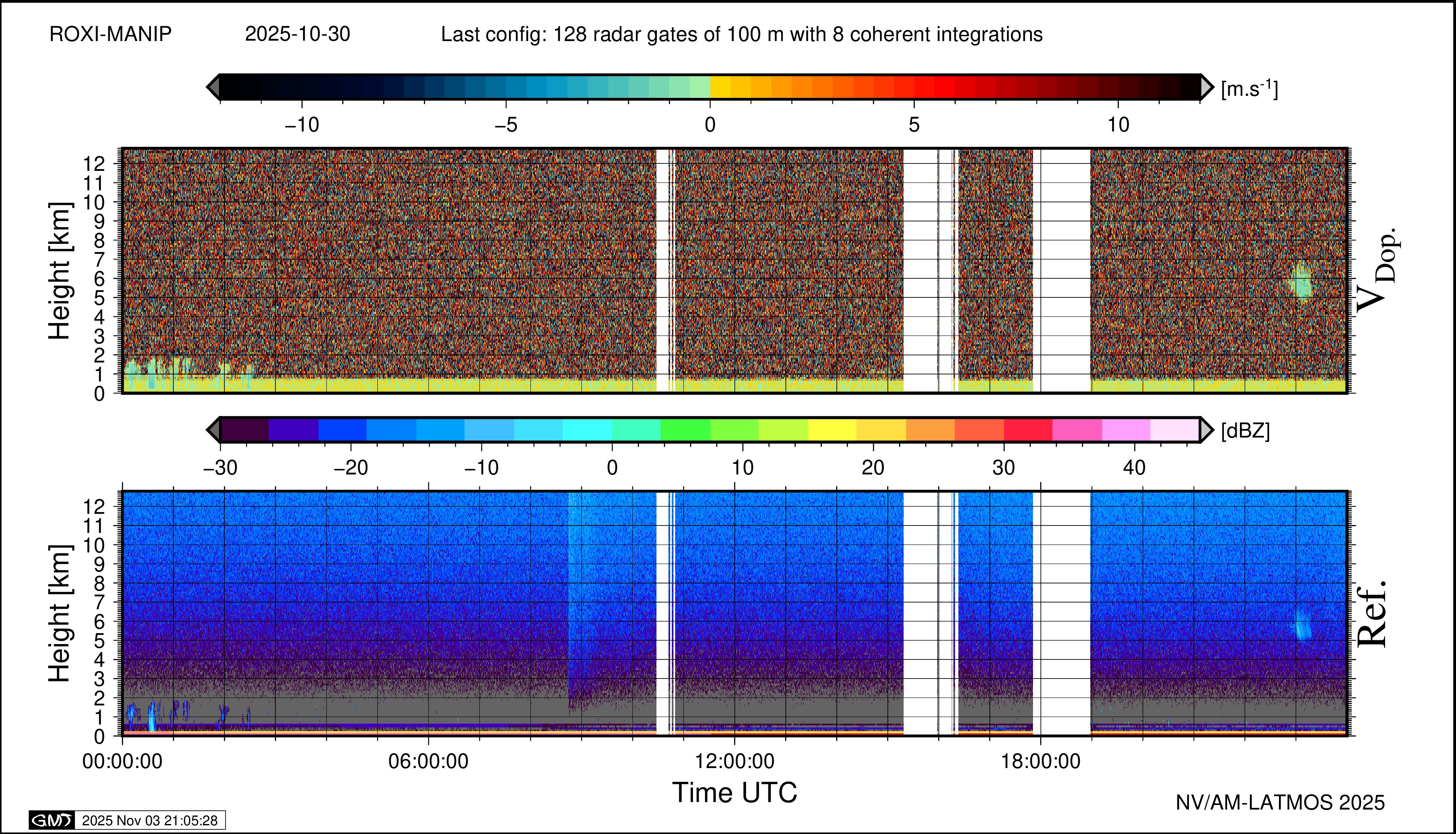This screenshot has height=834, width=1456.
Task: Click the 2025-10-30 date label
Action: coord(297,34)
